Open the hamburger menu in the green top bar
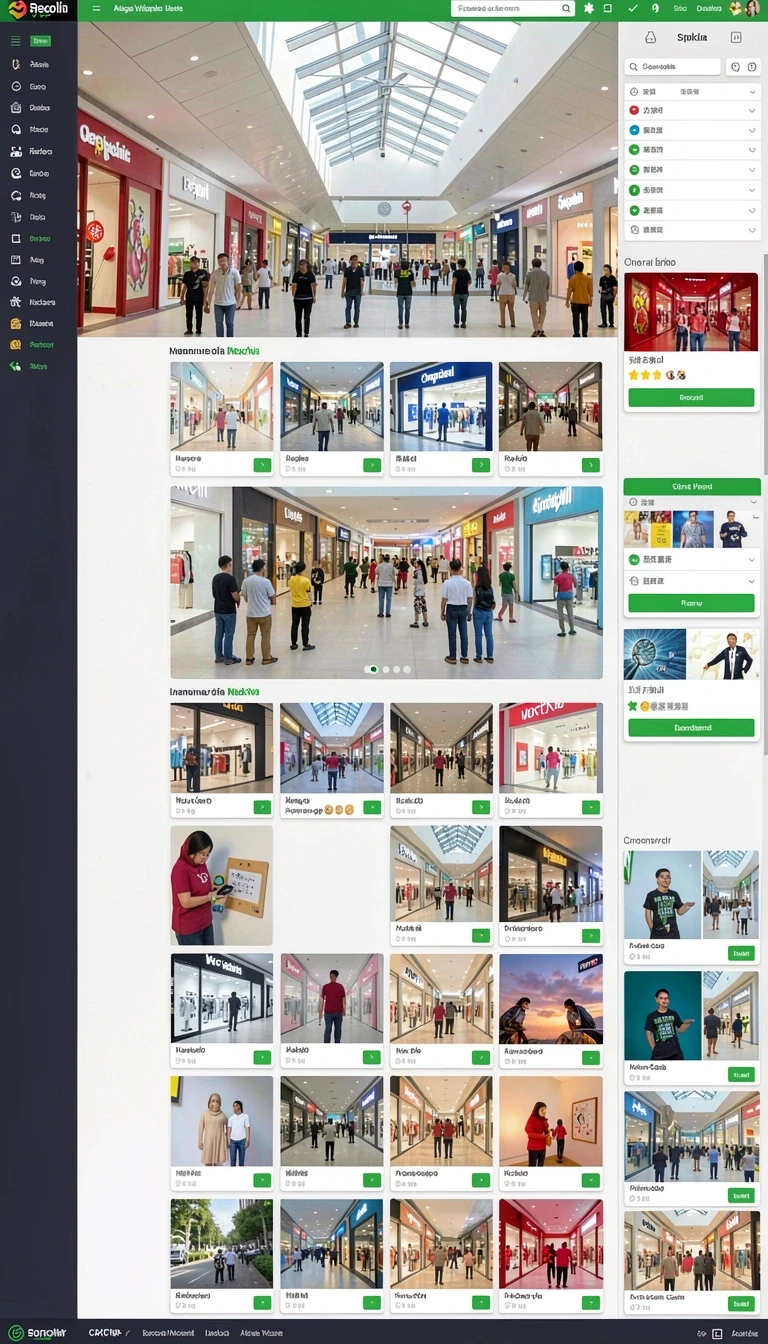 [x=96, y=8]
